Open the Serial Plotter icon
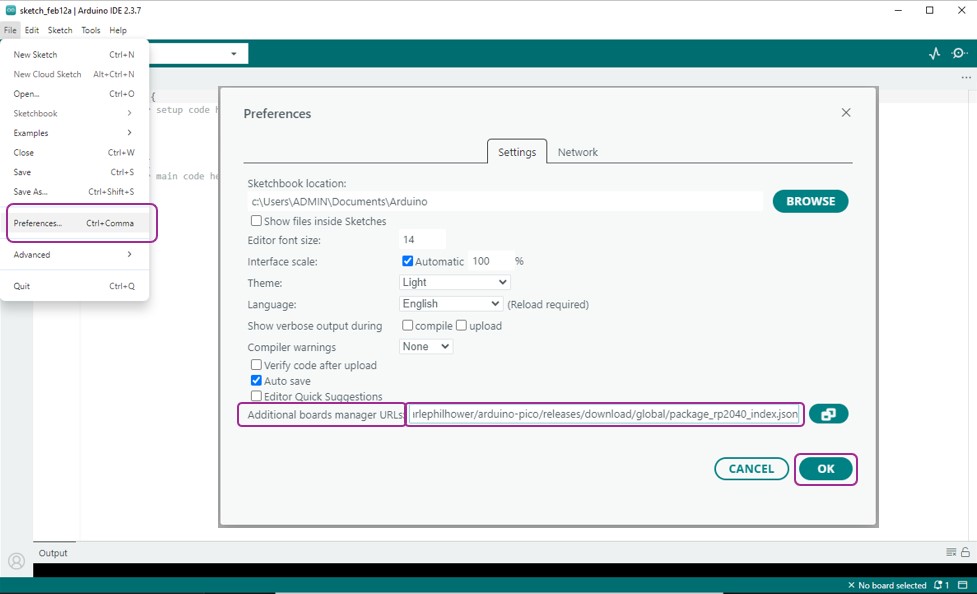Viewport: 977px width, 594px height. (x=934, y=54)
